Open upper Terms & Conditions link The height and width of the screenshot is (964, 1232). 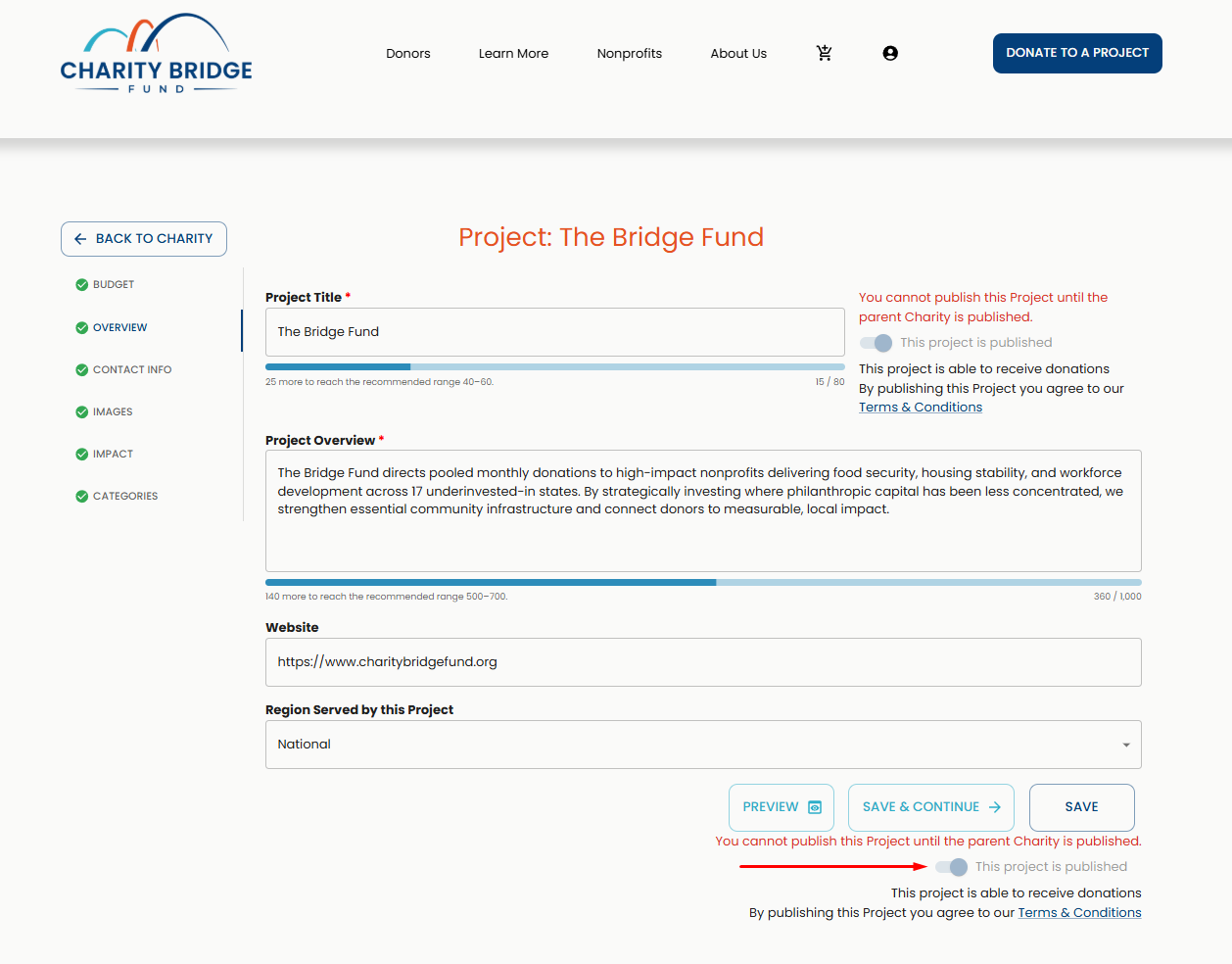(x=921, y=408)
